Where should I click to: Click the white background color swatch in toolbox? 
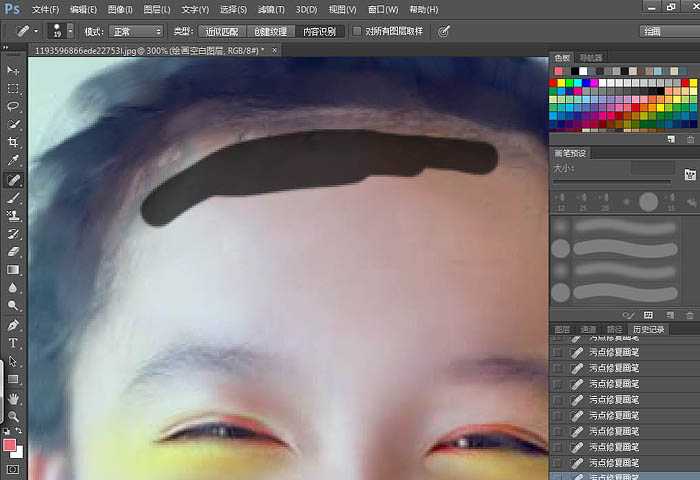[18, 453]
